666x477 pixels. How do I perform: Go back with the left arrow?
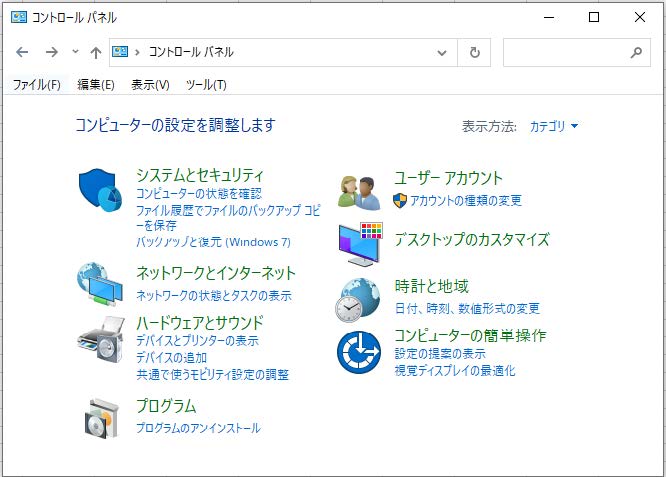pyautogui.click(x=22, y=52)
